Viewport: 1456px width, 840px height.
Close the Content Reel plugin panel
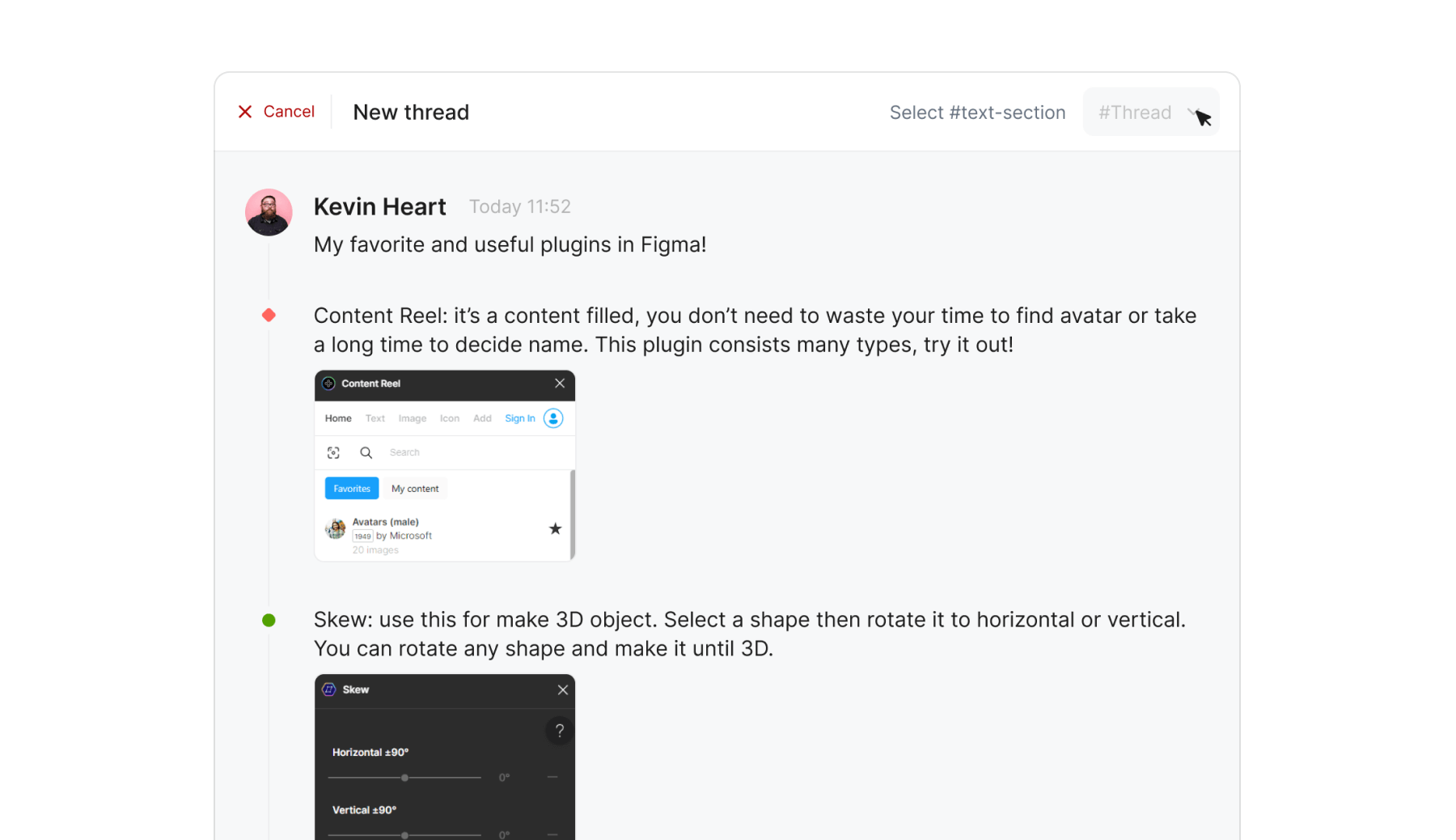click(560, 384)
